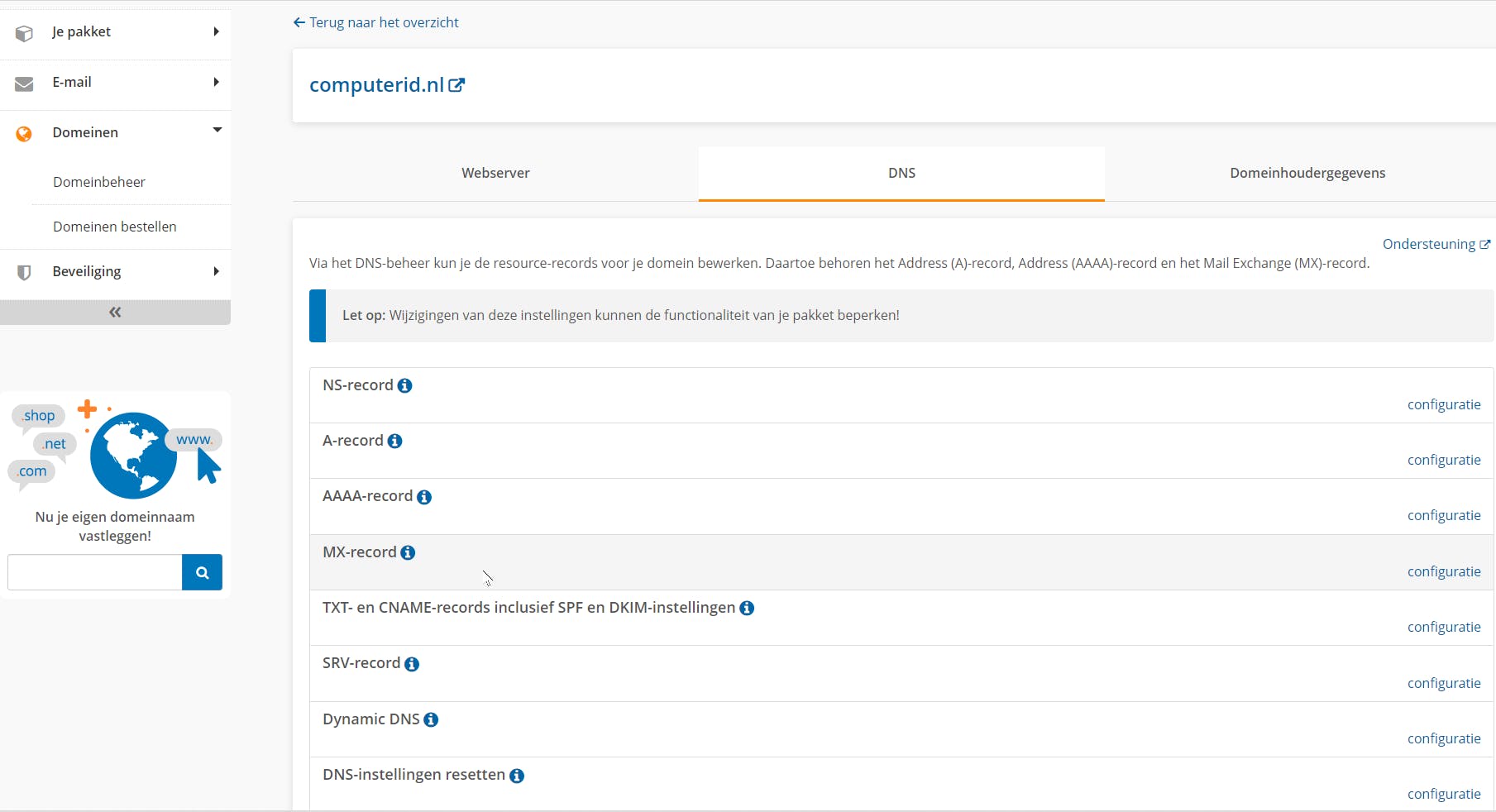
Task: Expand the E-mail sidebar section
Action: tap(116, 82)
